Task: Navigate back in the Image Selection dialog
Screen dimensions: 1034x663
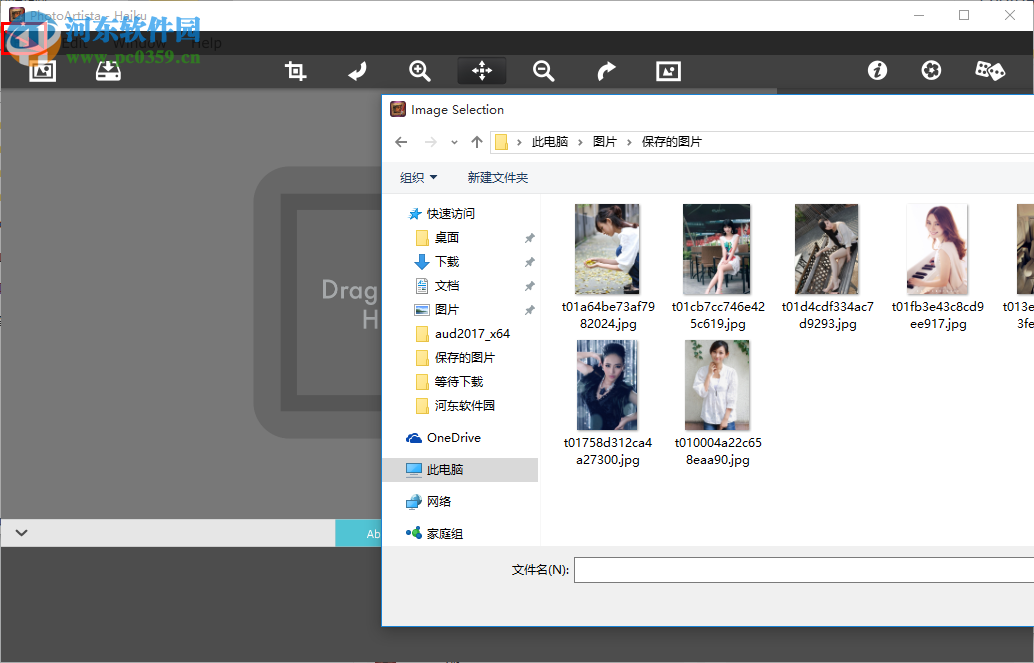Action: click(401, 142)
